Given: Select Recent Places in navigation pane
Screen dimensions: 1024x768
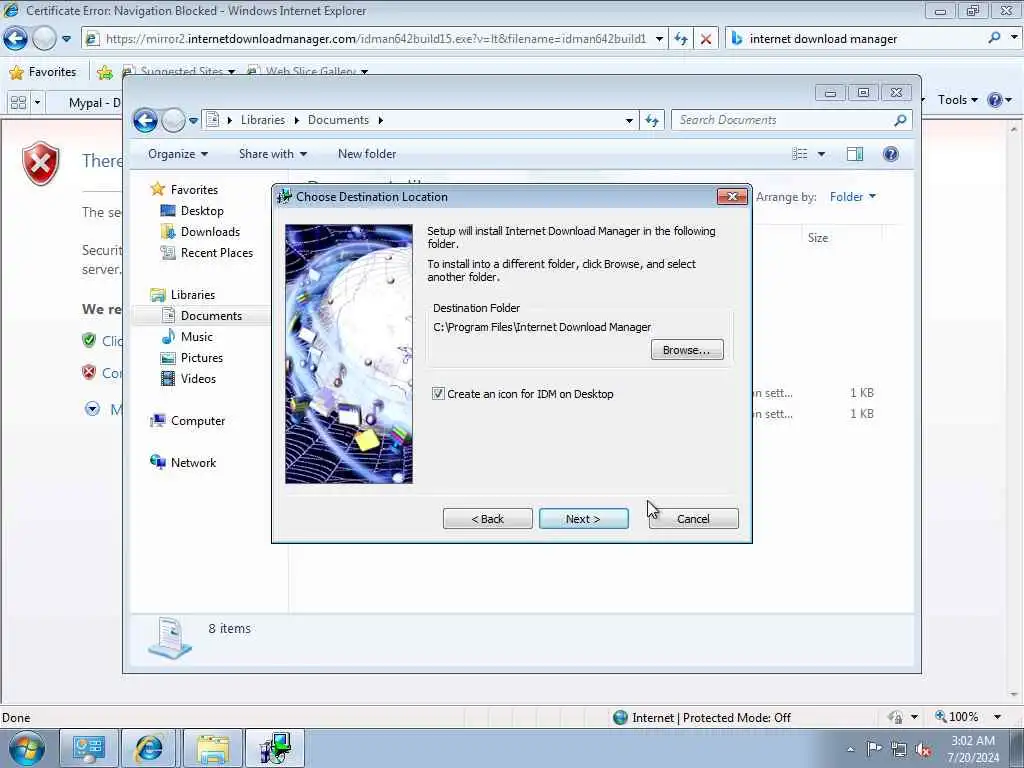Looking at the screenshot, I should [x=216, y=253].
